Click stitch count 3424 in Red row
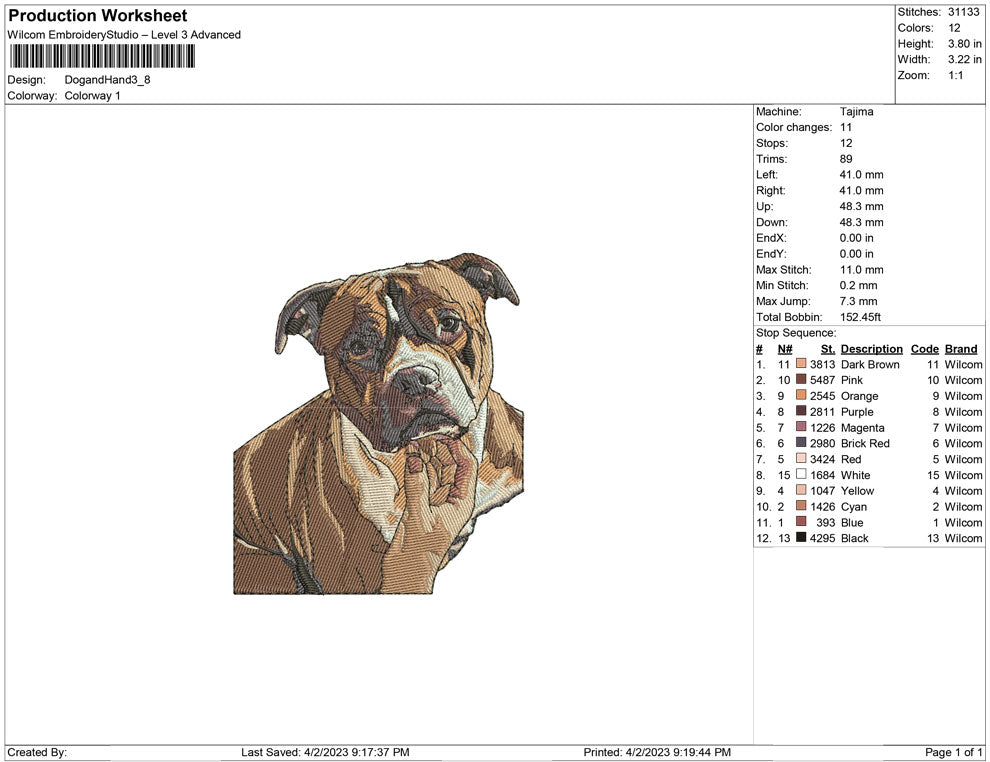The width and height of the screenshot is (990, 762). (822, 459)
